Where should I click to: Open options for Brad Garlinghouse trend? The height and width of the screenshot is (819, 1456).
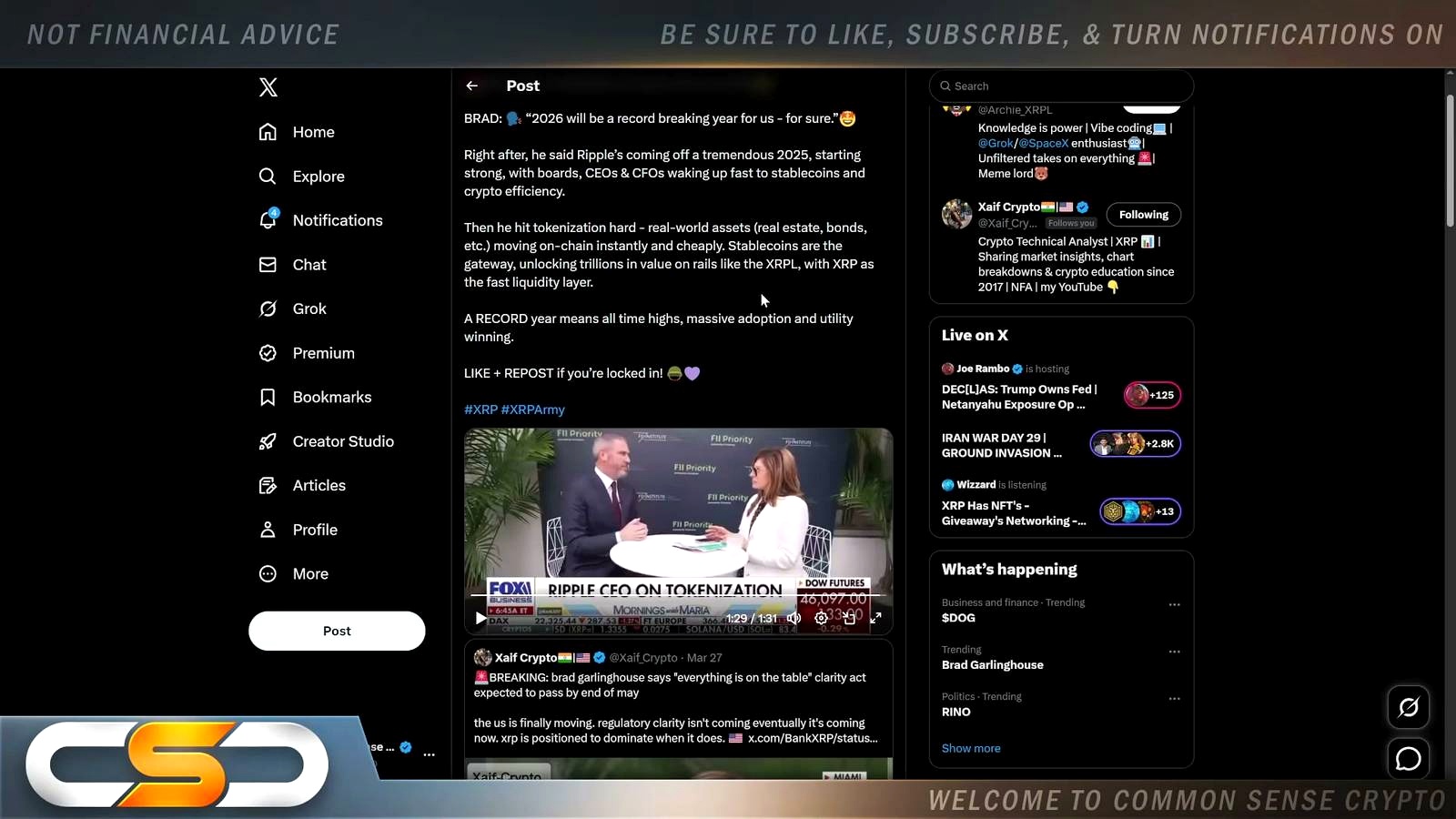(x=1174, y=652)
